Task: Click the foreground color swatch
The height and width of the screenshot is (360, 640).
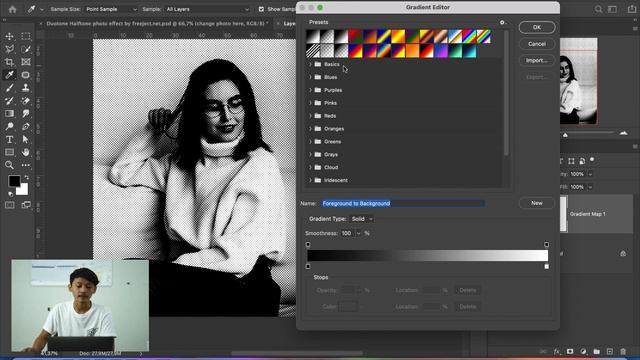Action: point(14,180)
